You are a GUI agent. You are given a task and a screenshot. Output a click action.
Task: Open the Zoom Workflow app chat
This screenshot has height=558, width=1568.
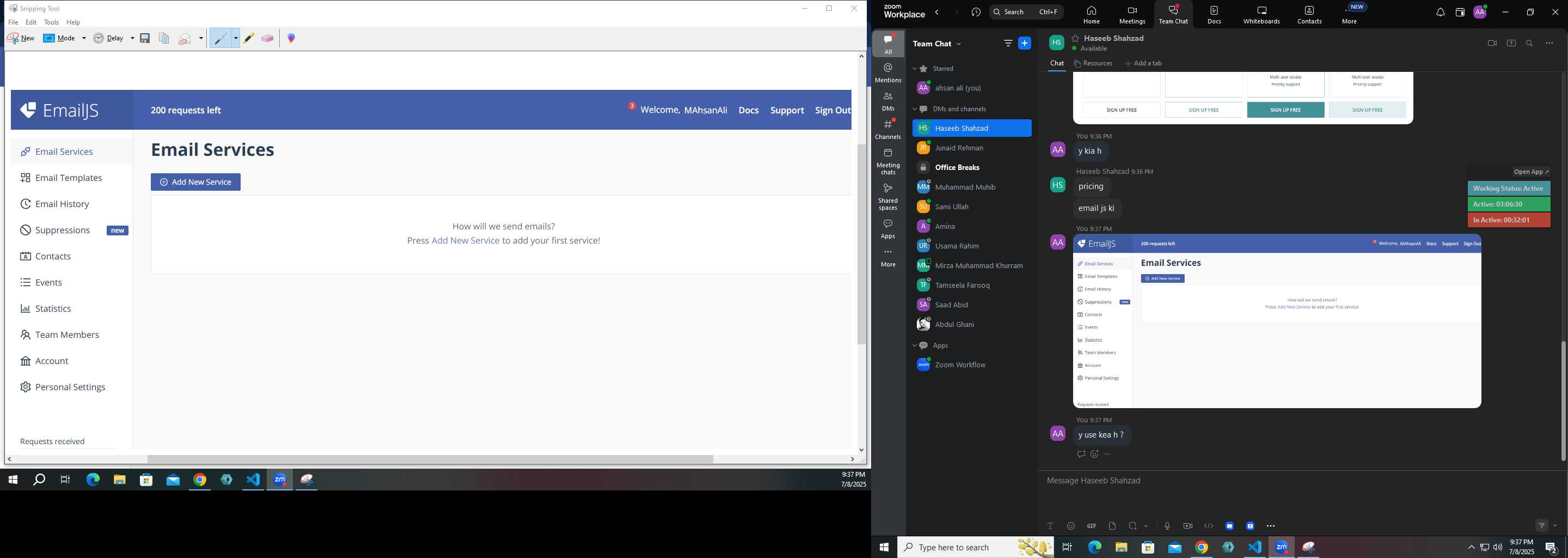pyautogui.click(x=972, y=366)
